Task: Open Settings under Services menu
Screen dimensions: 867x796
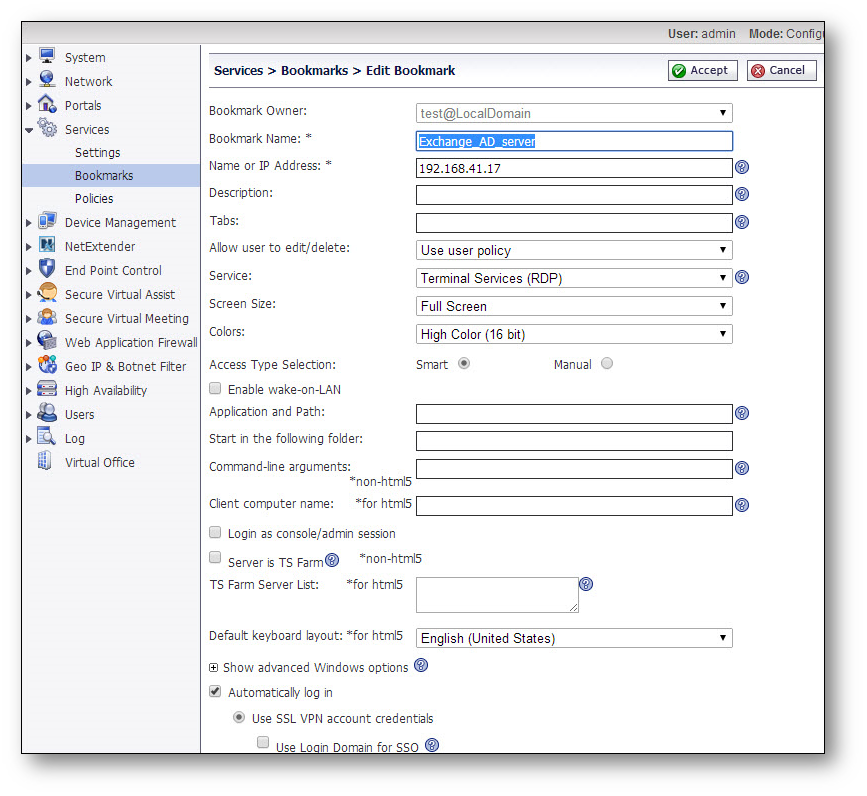Action: click(x=97, y=153)
